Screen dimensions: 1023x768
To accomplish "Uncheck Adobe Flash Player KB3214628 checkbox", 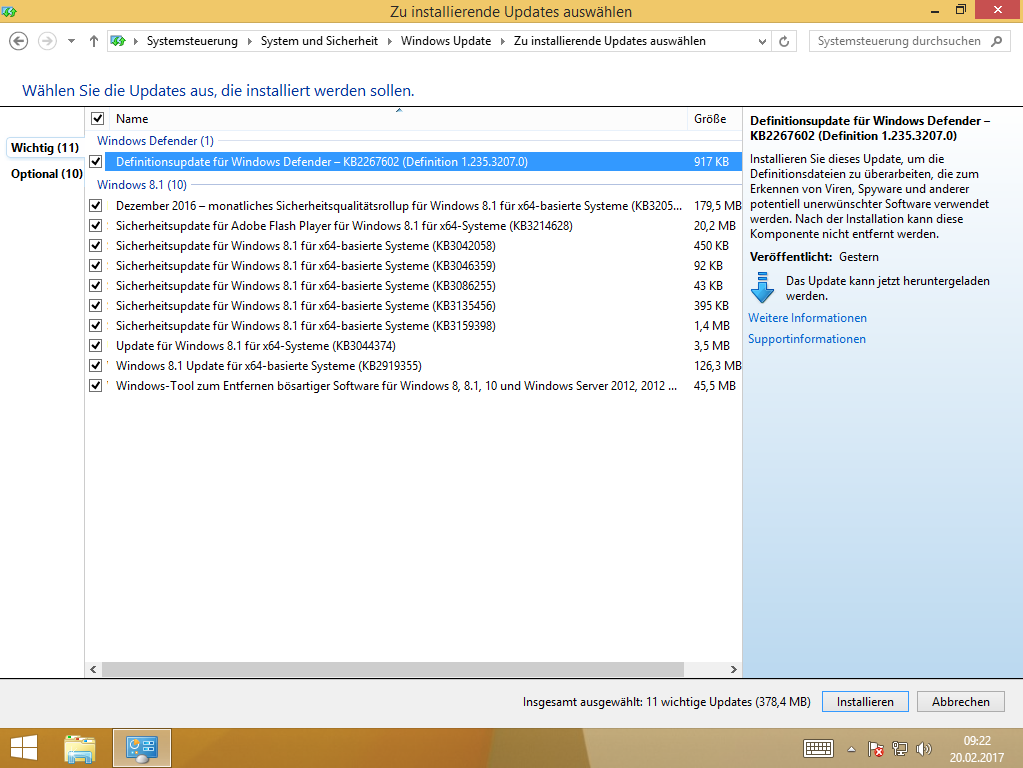I will click(x=96, y=226).
